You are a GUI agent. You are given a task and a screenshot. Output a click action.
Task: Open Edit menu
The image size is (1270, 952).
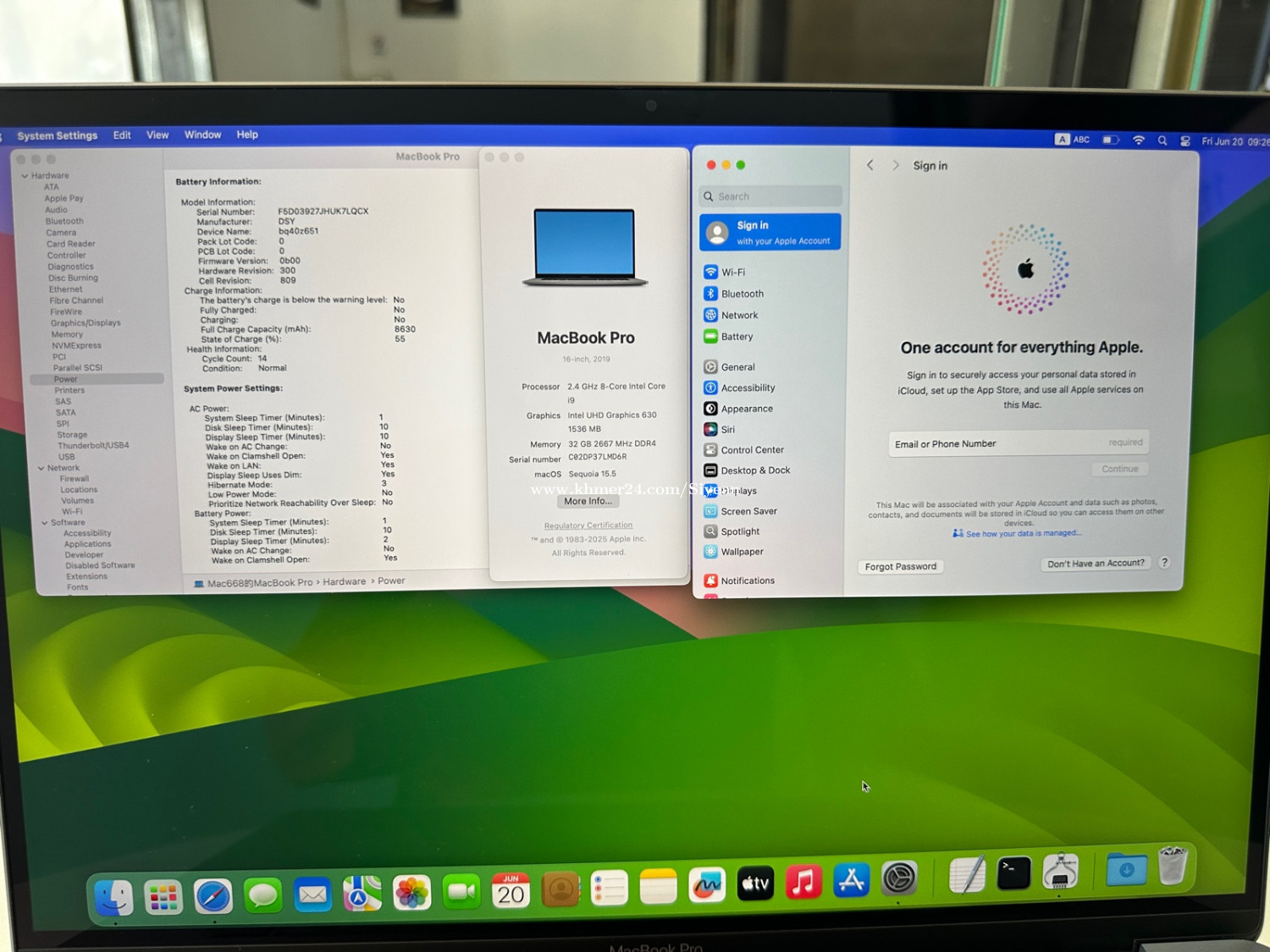(122, 135)
